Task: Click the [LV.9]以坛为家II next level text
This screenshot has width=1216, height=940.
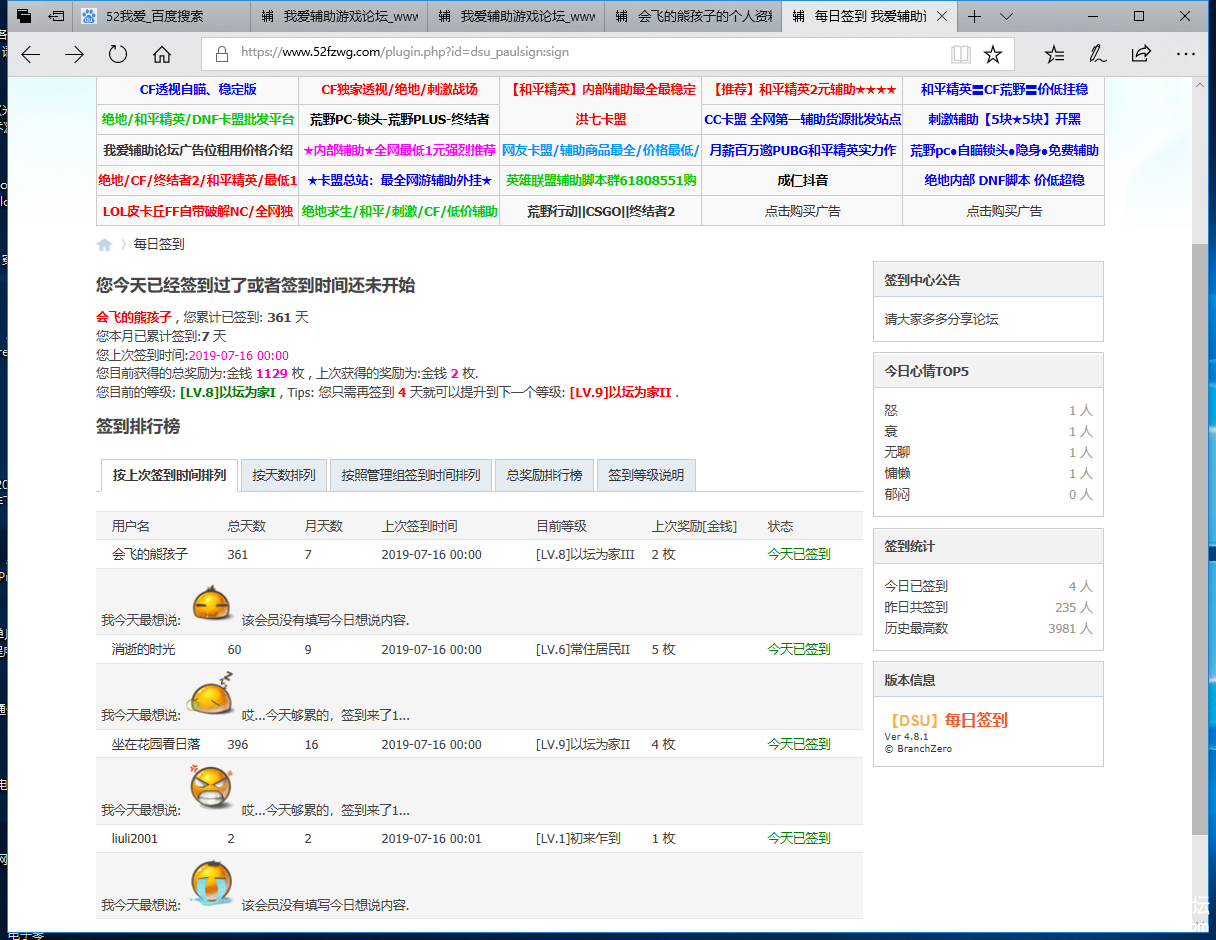Action: pos(620,393)
